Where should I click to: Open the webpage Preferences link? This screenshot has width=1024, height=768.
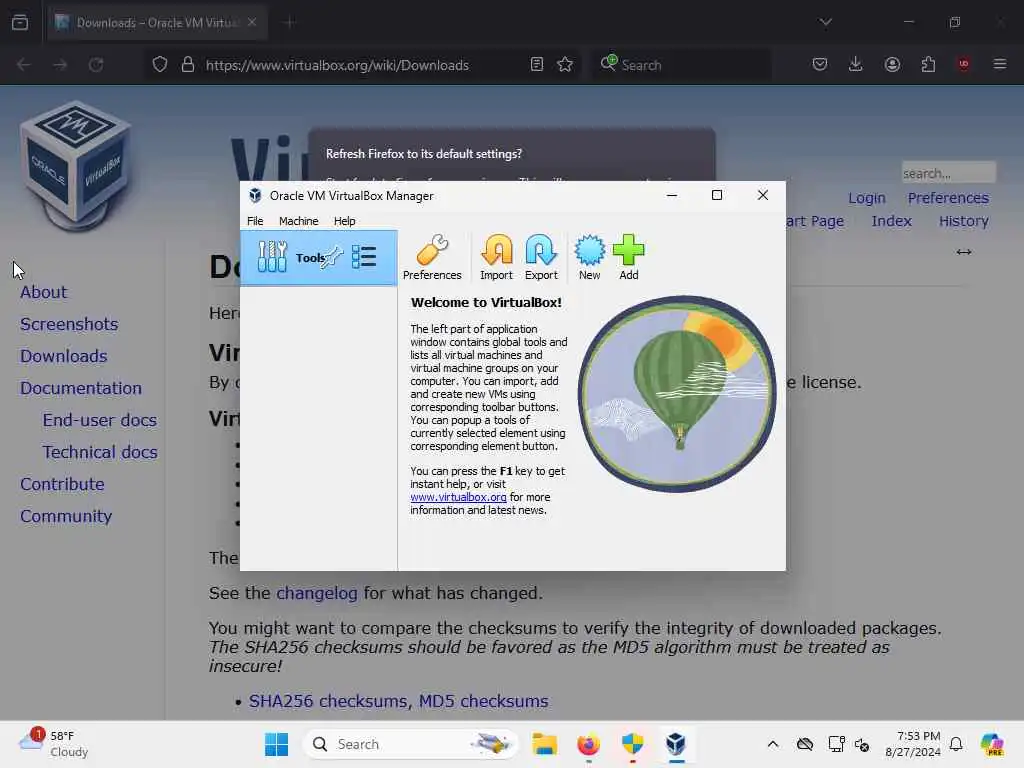pyautogui.click(x=948, y=198)
